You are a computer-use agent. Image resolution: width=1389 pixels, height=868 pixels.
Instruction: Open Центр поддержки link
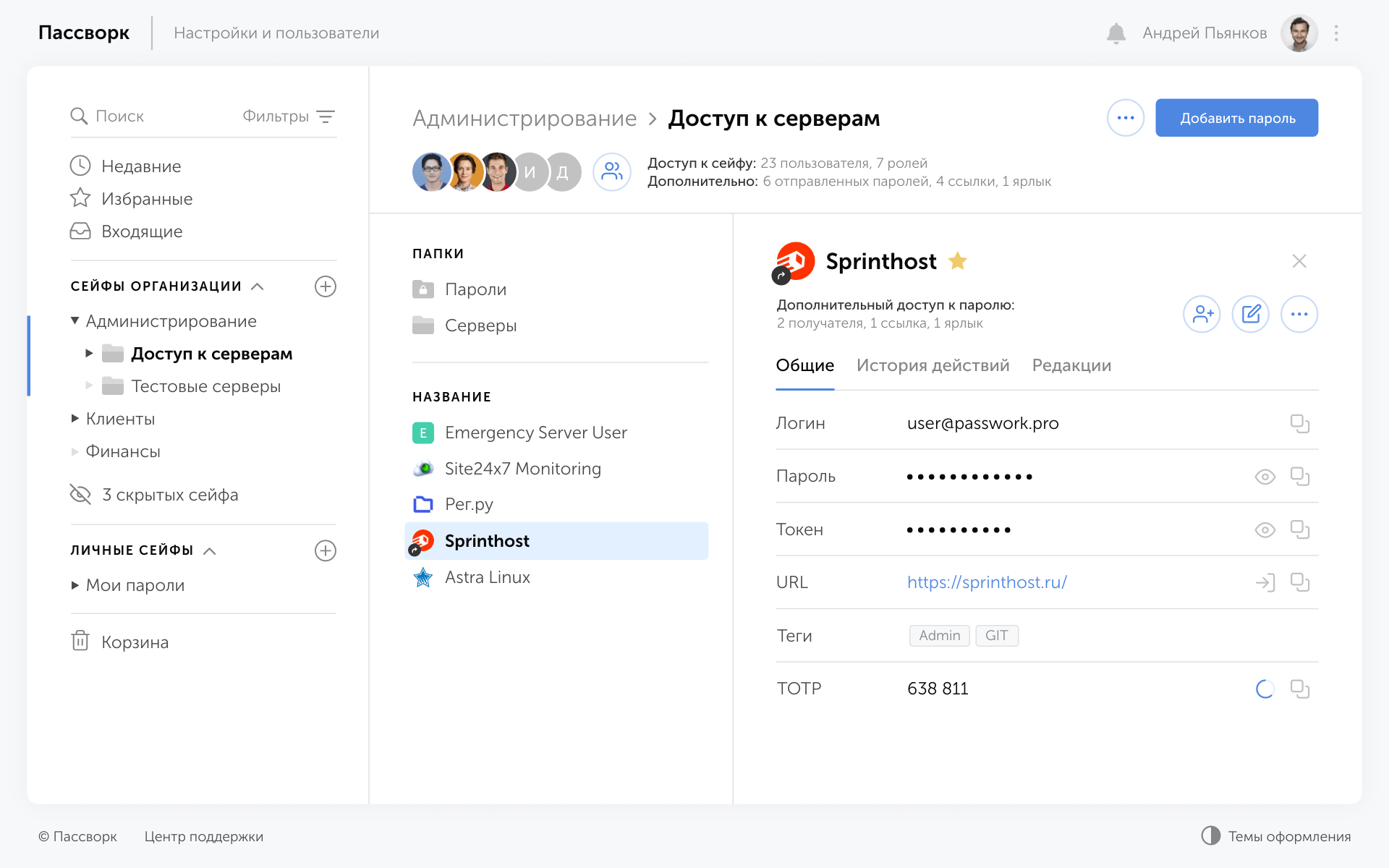(204, 836)
